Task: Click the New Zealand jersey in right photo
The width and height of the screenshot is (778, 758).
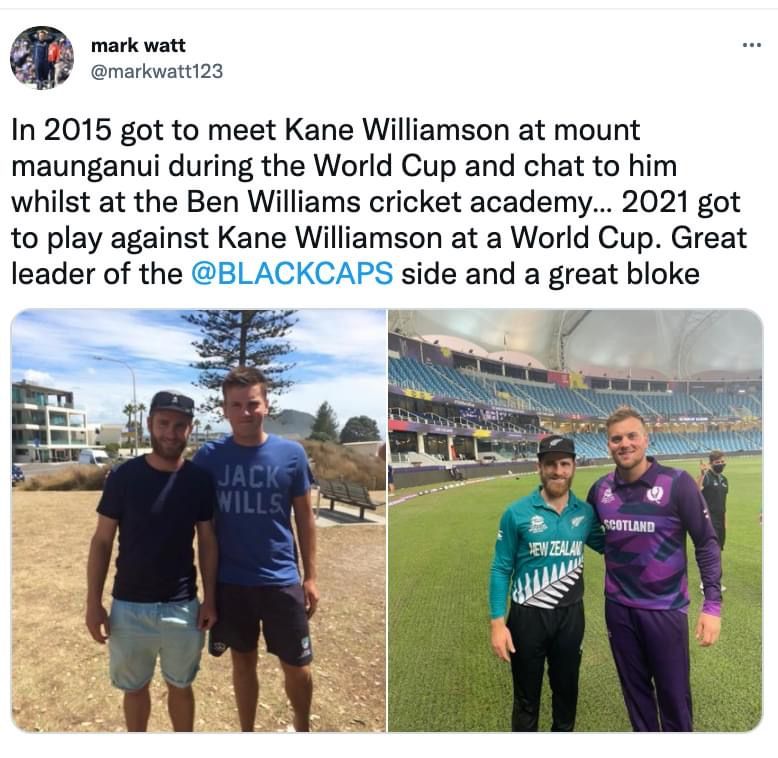Action: [x=541, y=551]
